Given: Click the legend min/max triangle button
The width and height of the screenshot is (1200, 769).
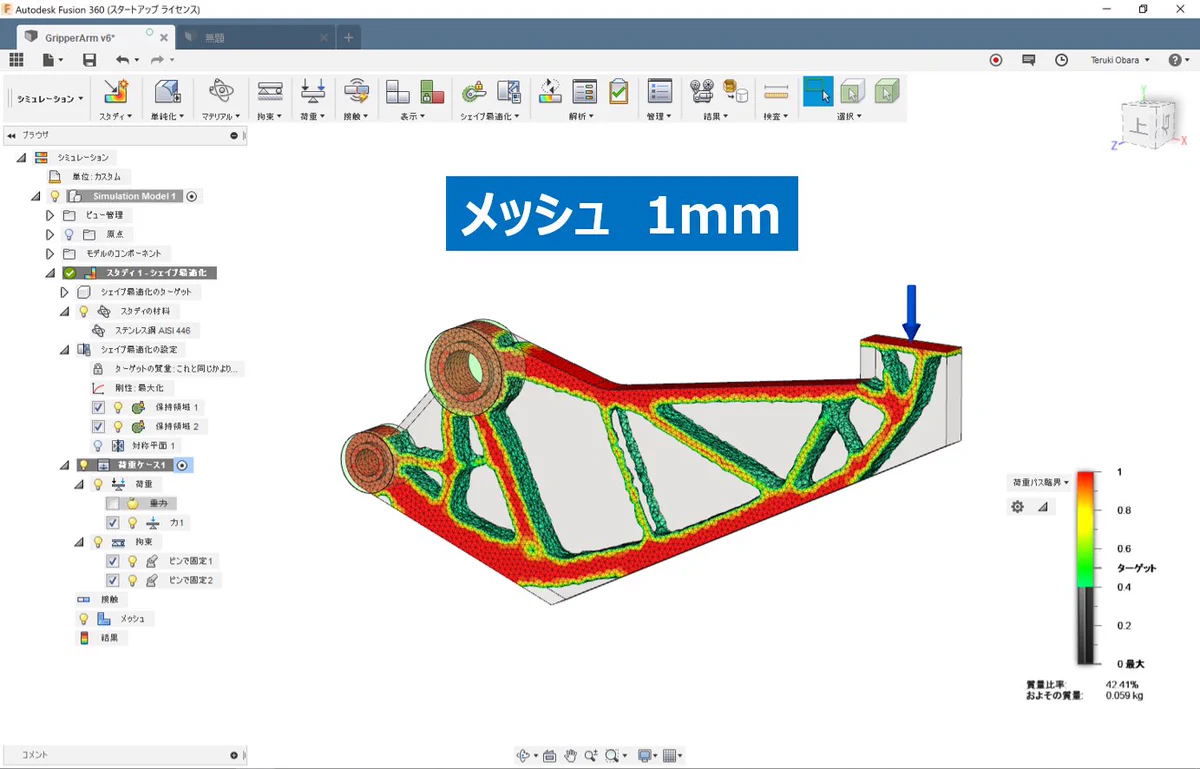Looking at the screenshot, I should (1043, 507).
